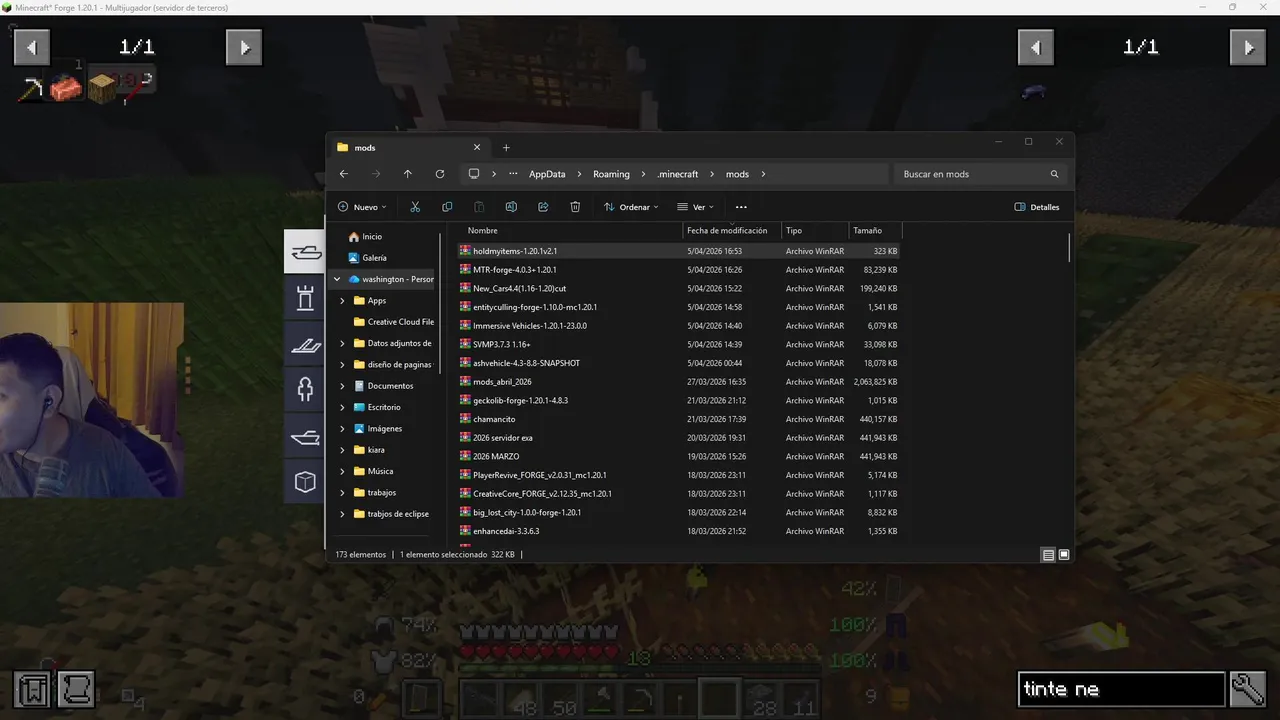1280x720 pixels.
Task: Expand the kiara folder tree node
Action: click(343, 450)
